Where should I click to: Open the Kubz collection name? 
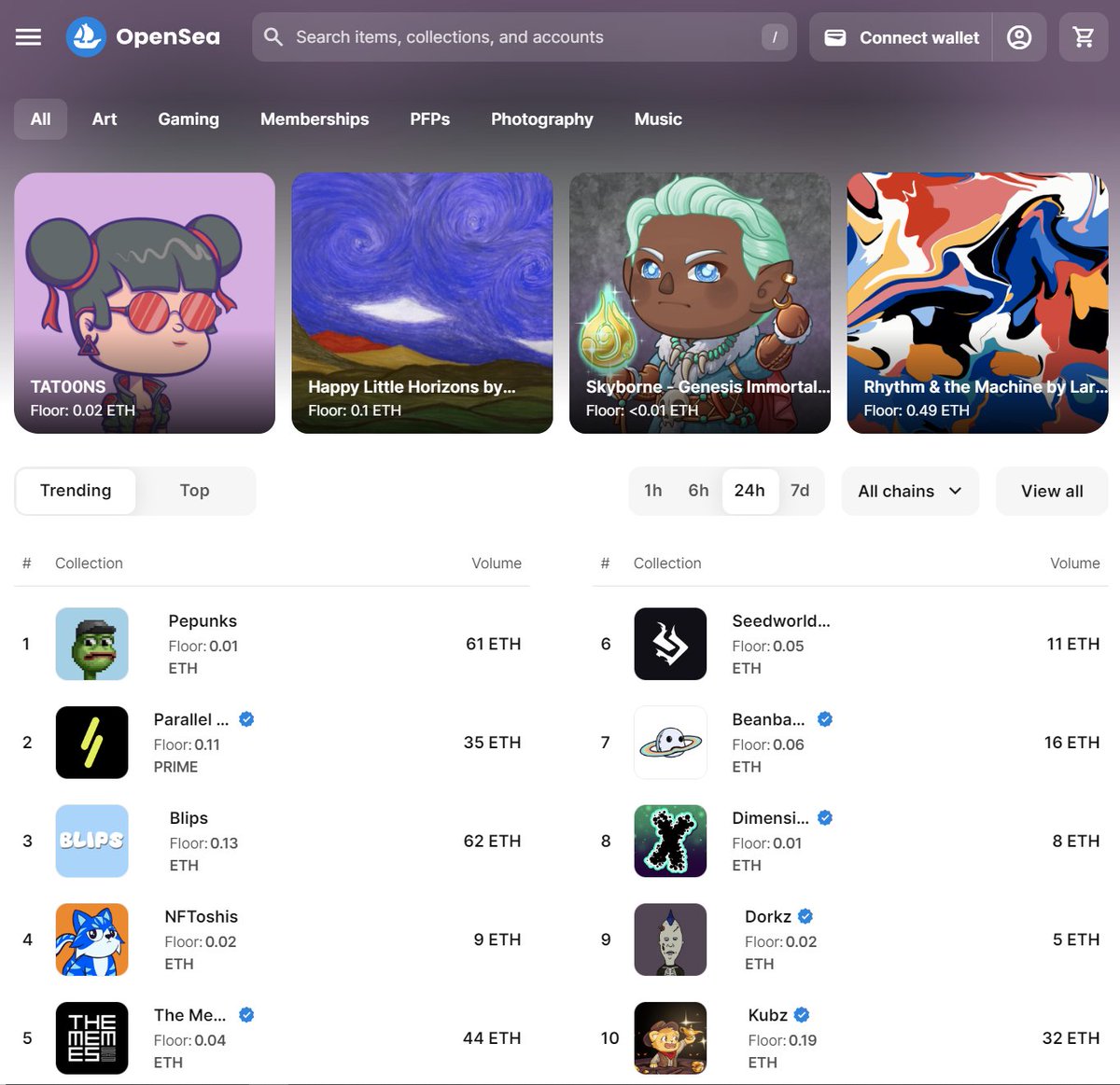pos(768,1015)
